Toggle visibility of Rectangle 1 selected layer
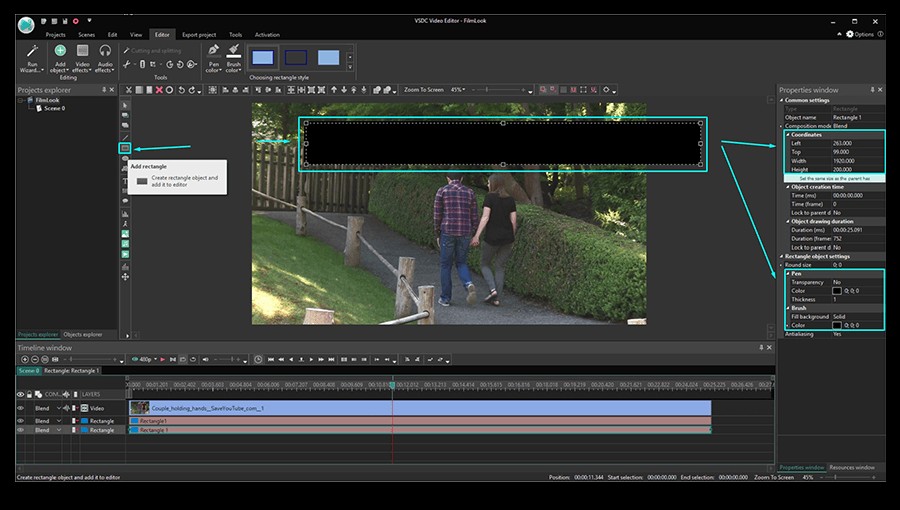The image size is (900, 510). click(x=21, y=430)
